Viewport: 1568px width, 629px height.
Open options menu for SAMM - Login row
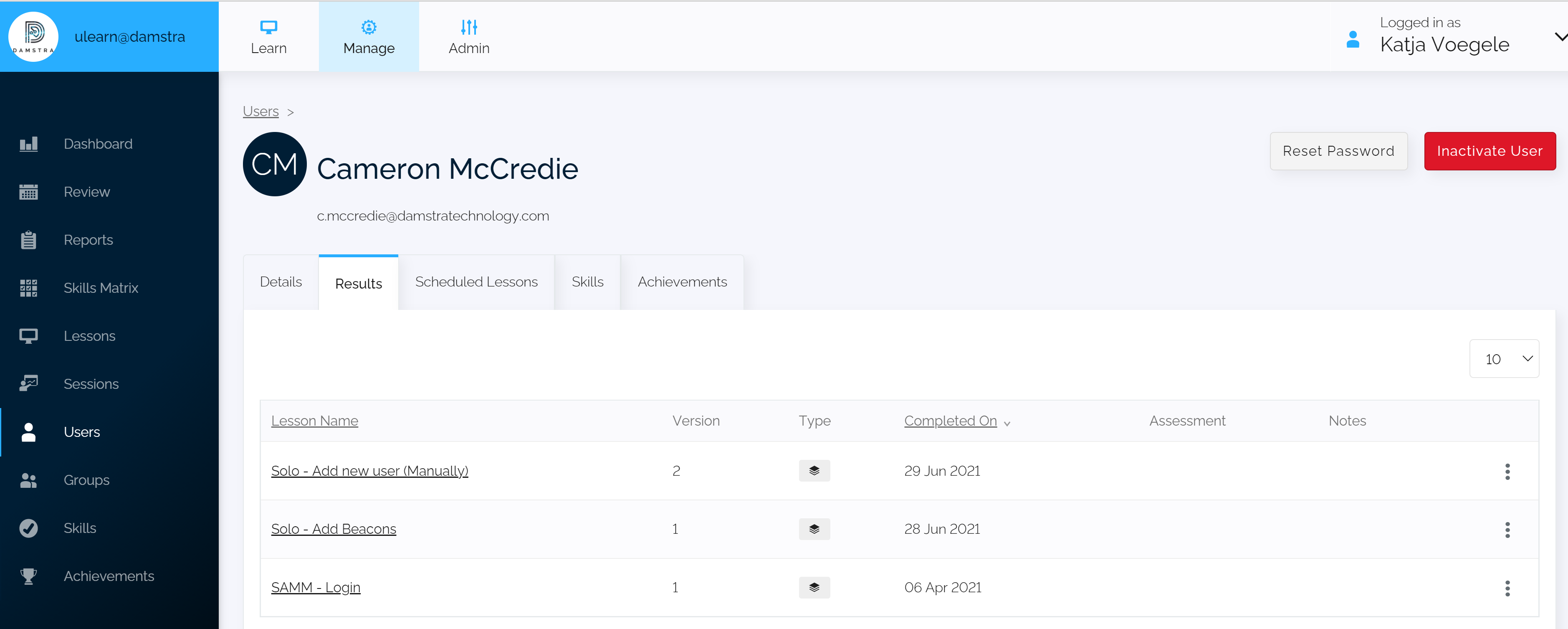click(x=1507, y=588)
